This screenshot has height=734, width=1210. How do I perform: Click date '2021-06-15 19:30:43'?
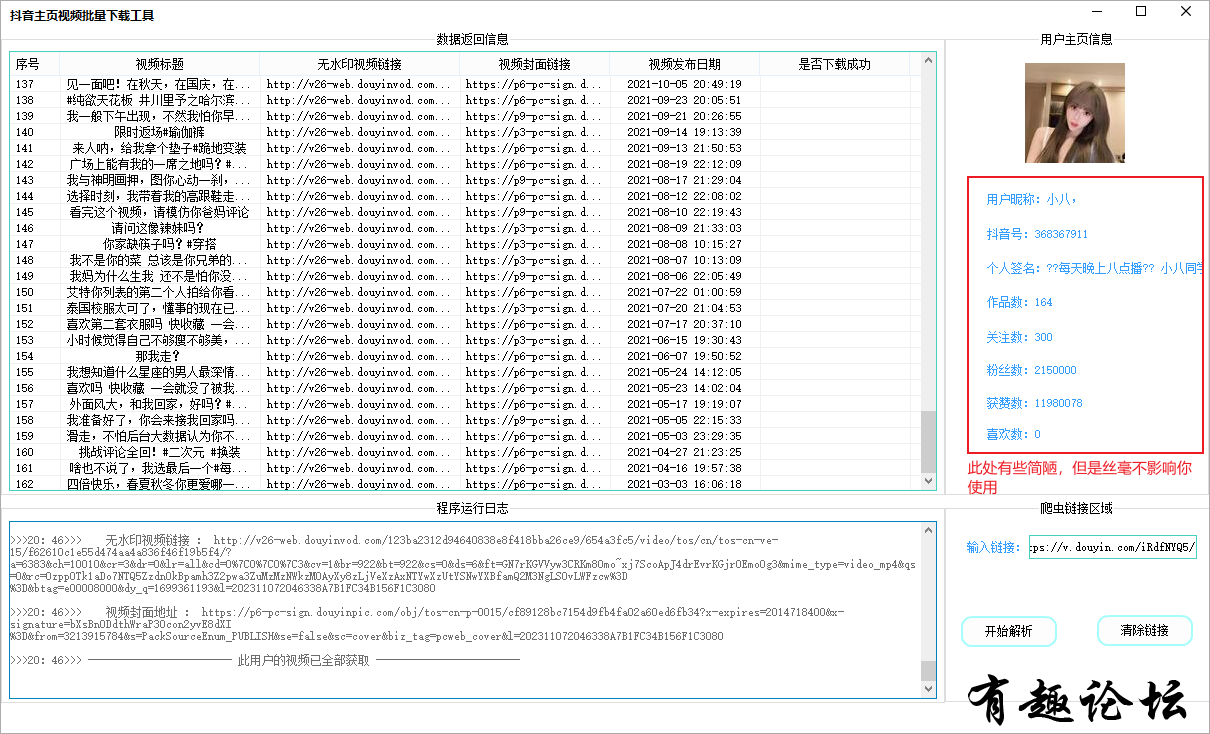pyautogui.click(x=684, y=340)
